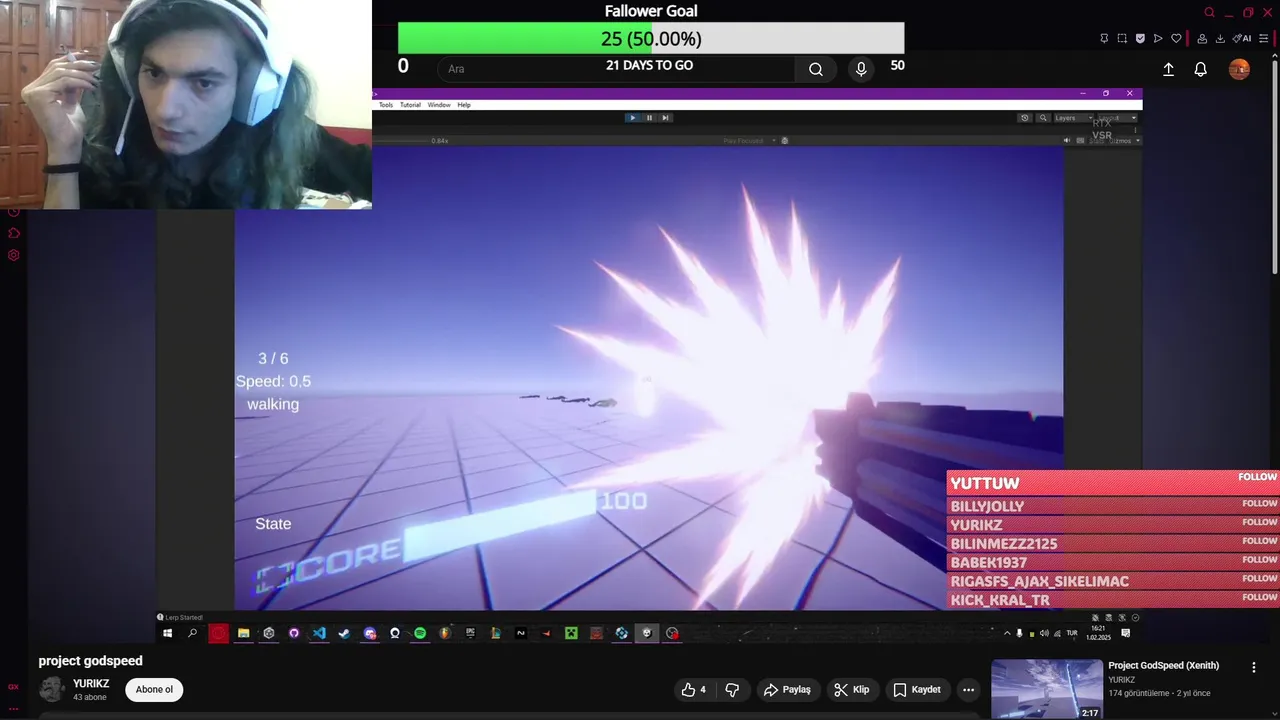
Task: Click the BILLYJOLLY follower entry
Action: pyautogui.click(x=1112, y=506)
